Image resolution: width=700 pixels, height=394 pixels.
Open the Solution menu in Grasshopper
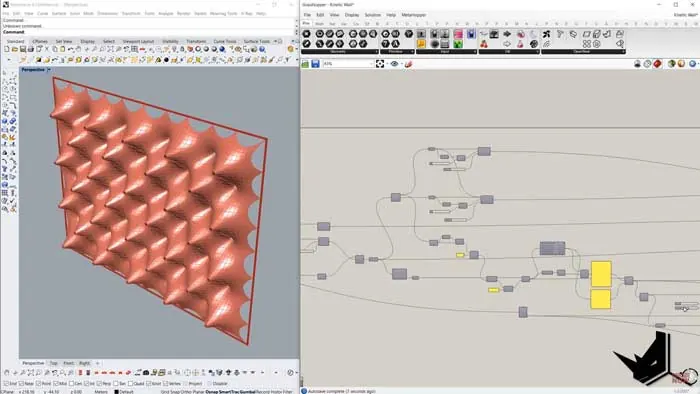coord(372,15)
